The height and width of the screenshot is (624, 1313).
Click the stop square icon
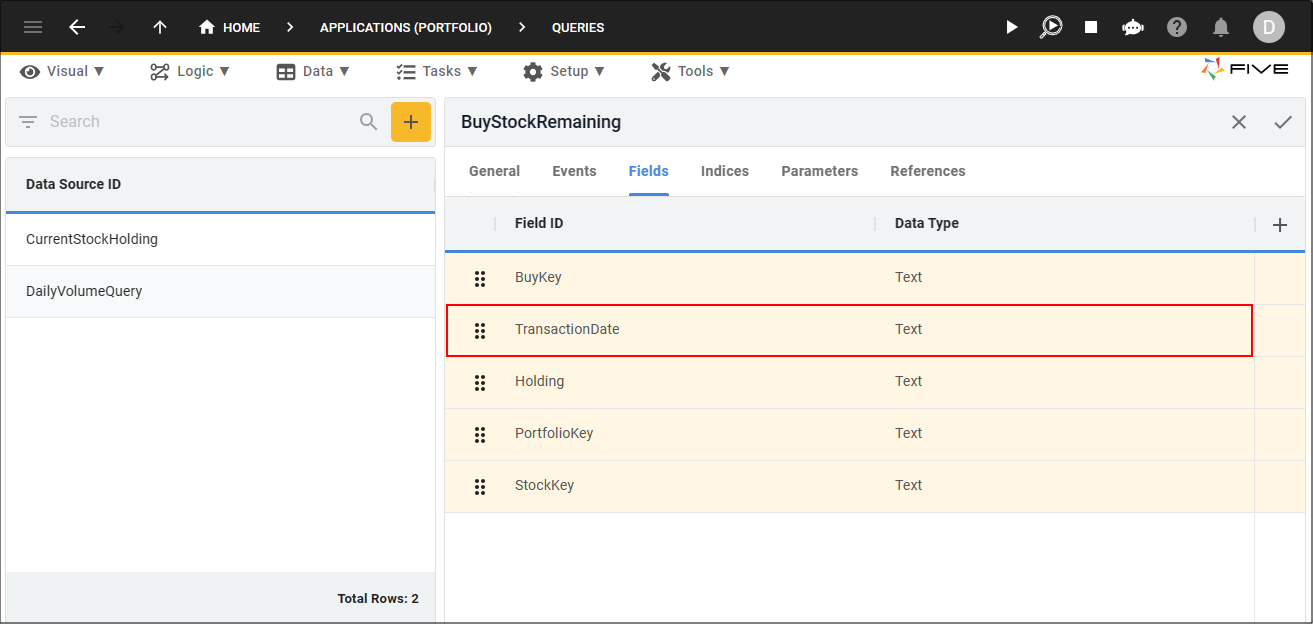(1091, 27)
